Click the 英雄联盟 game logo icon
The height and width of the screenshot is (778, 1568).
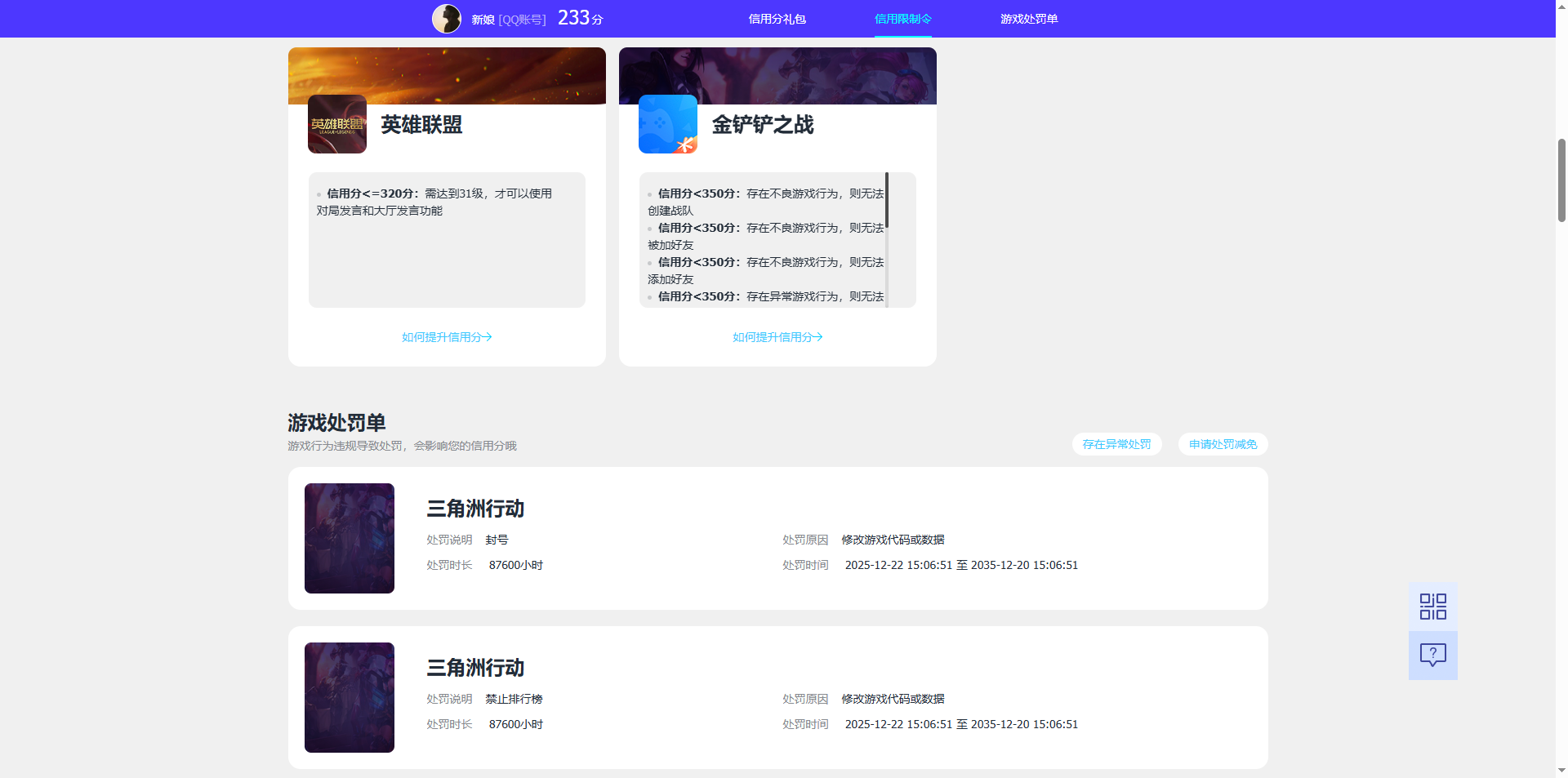[337, 124]
